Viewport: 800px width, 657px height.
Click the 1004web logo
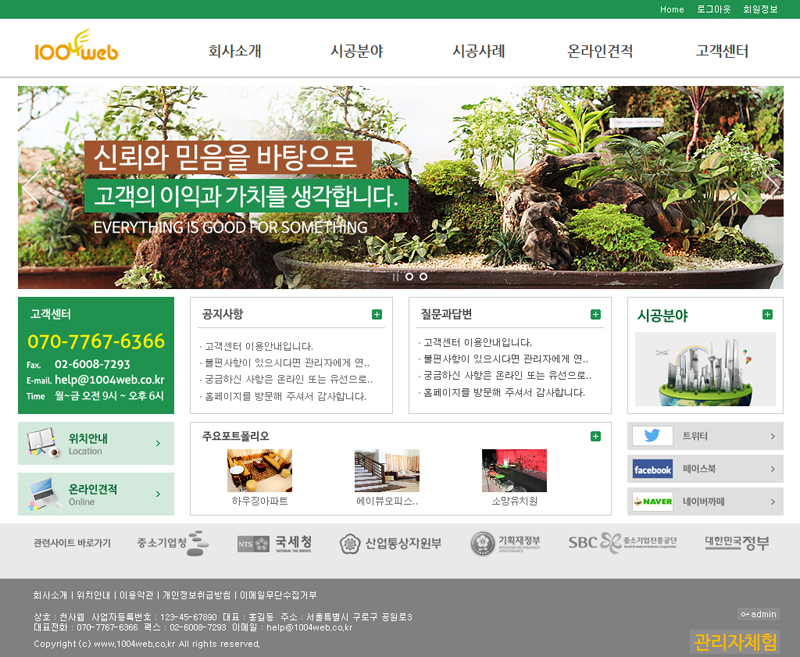point(76,48)
